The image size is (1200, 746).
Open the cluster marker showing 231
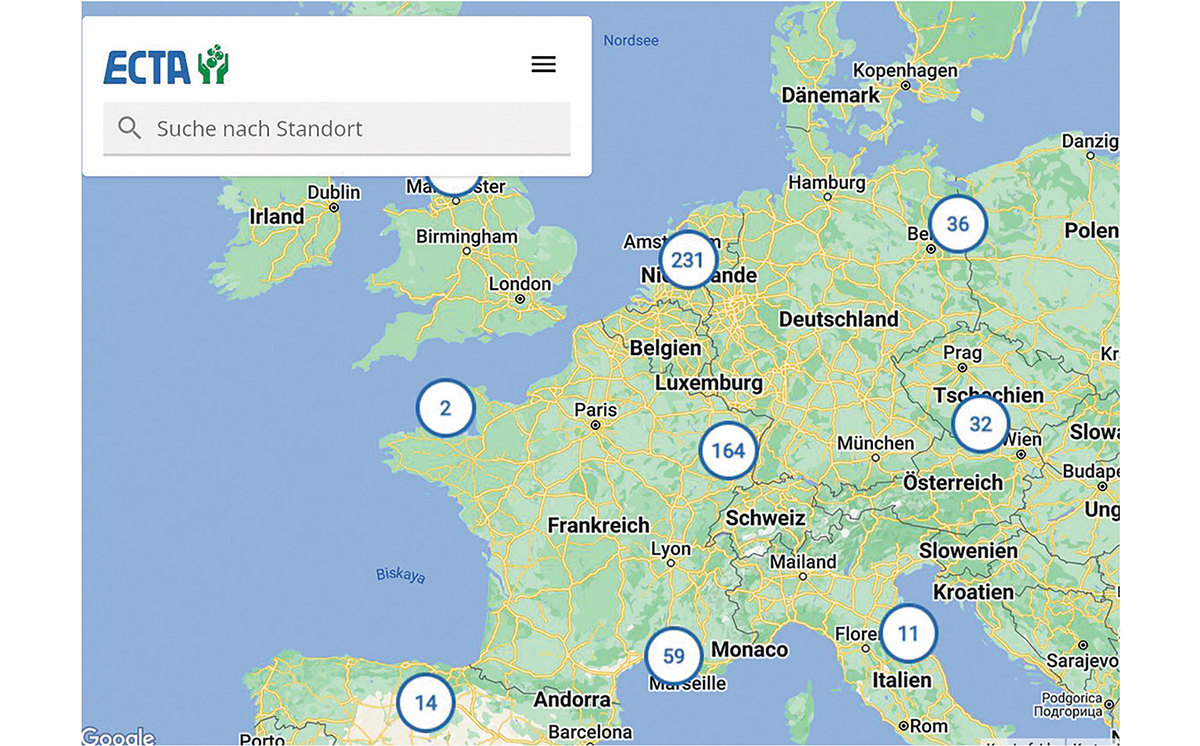coord(688,260)
